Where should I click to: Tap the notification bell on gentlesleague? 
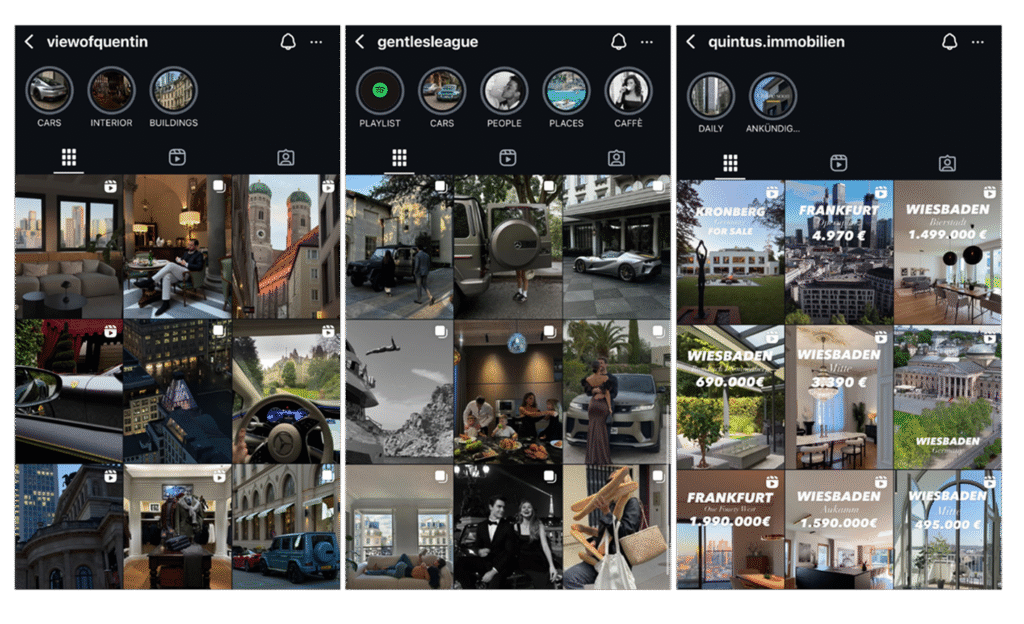tap(618, 42)
